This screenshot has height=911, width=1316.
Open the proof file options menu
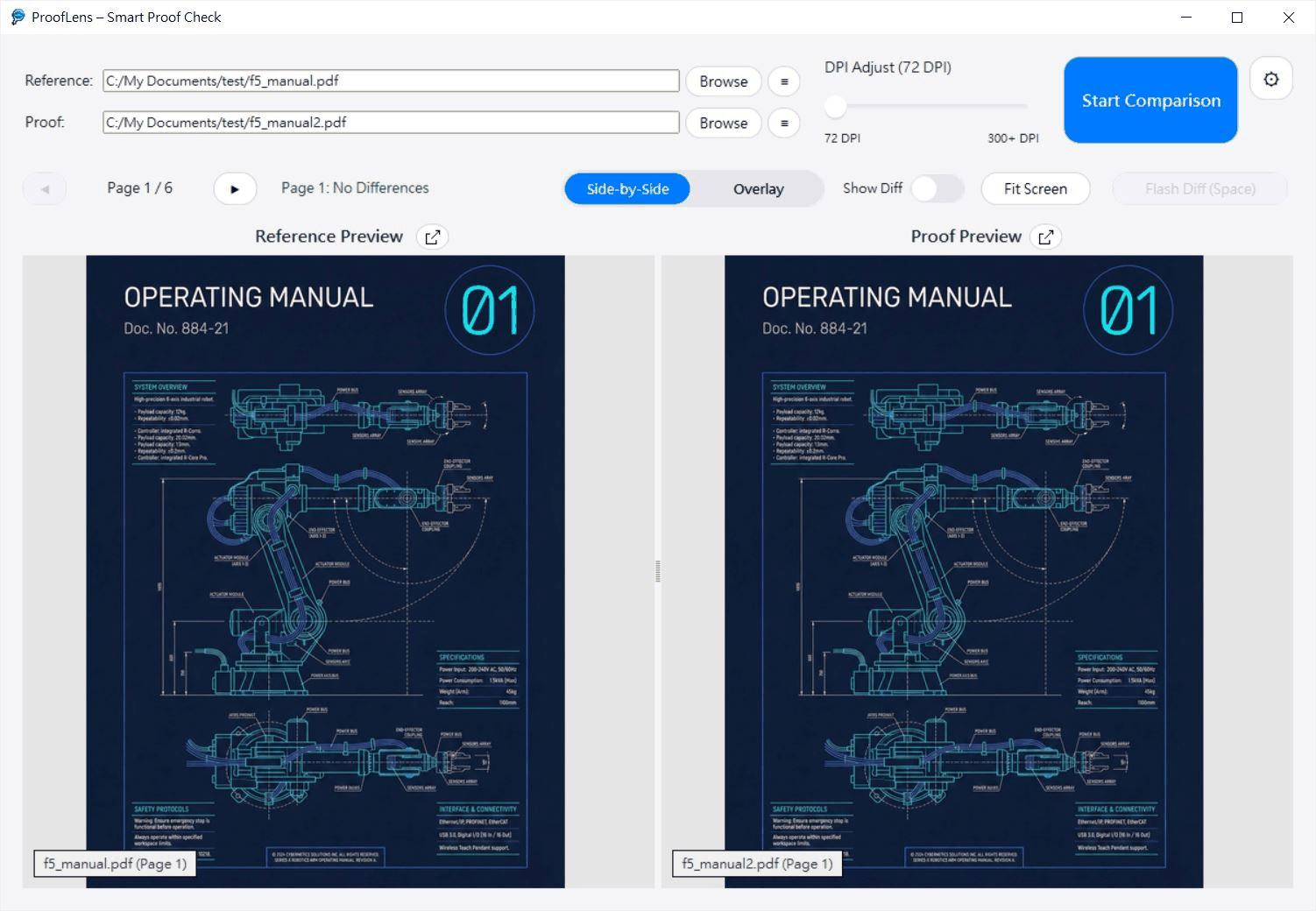pyautogui.click(x=783, y=123)
